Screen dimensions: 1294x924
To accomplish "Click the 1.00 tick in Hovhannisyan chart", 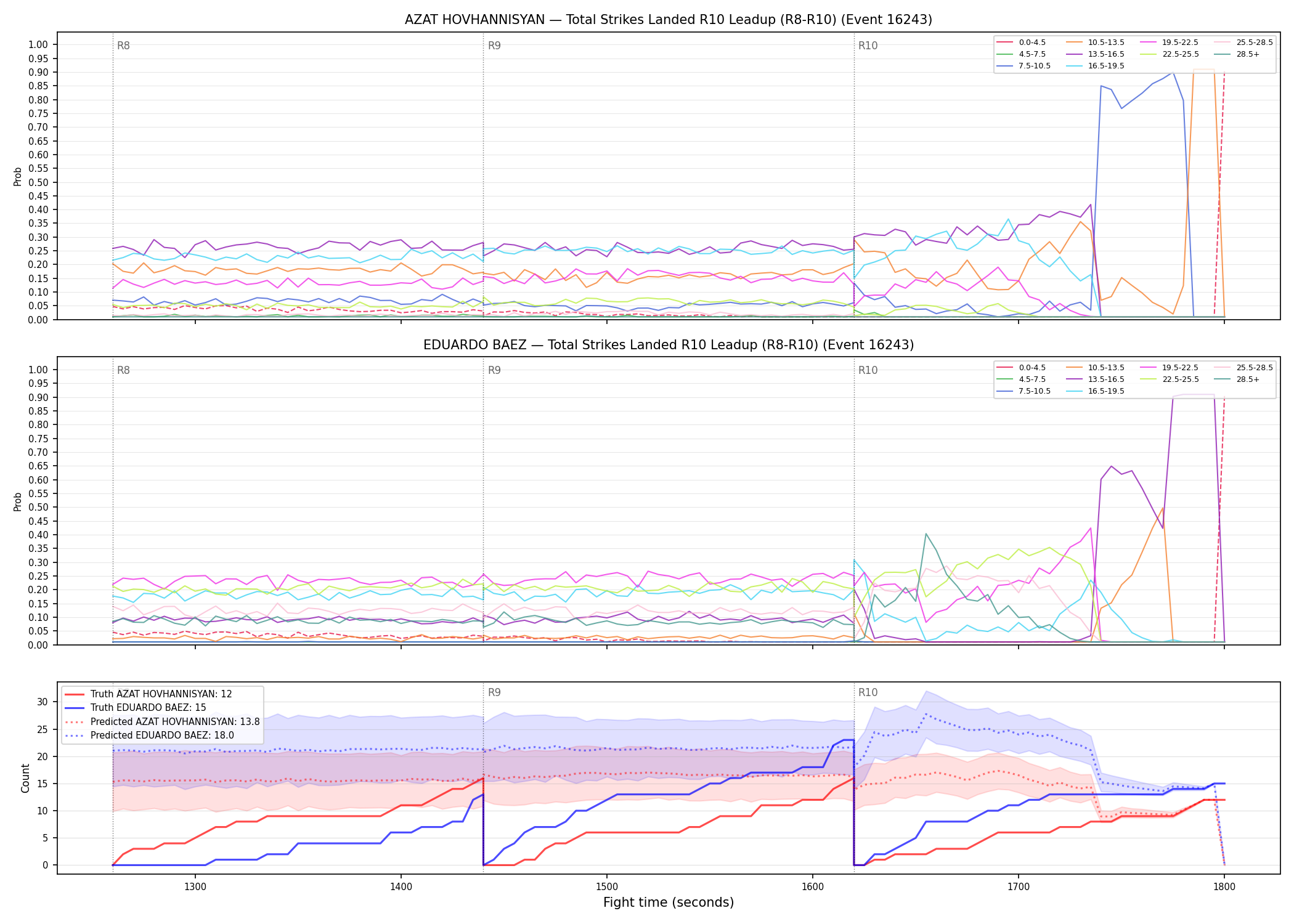I will click(38, 44).
